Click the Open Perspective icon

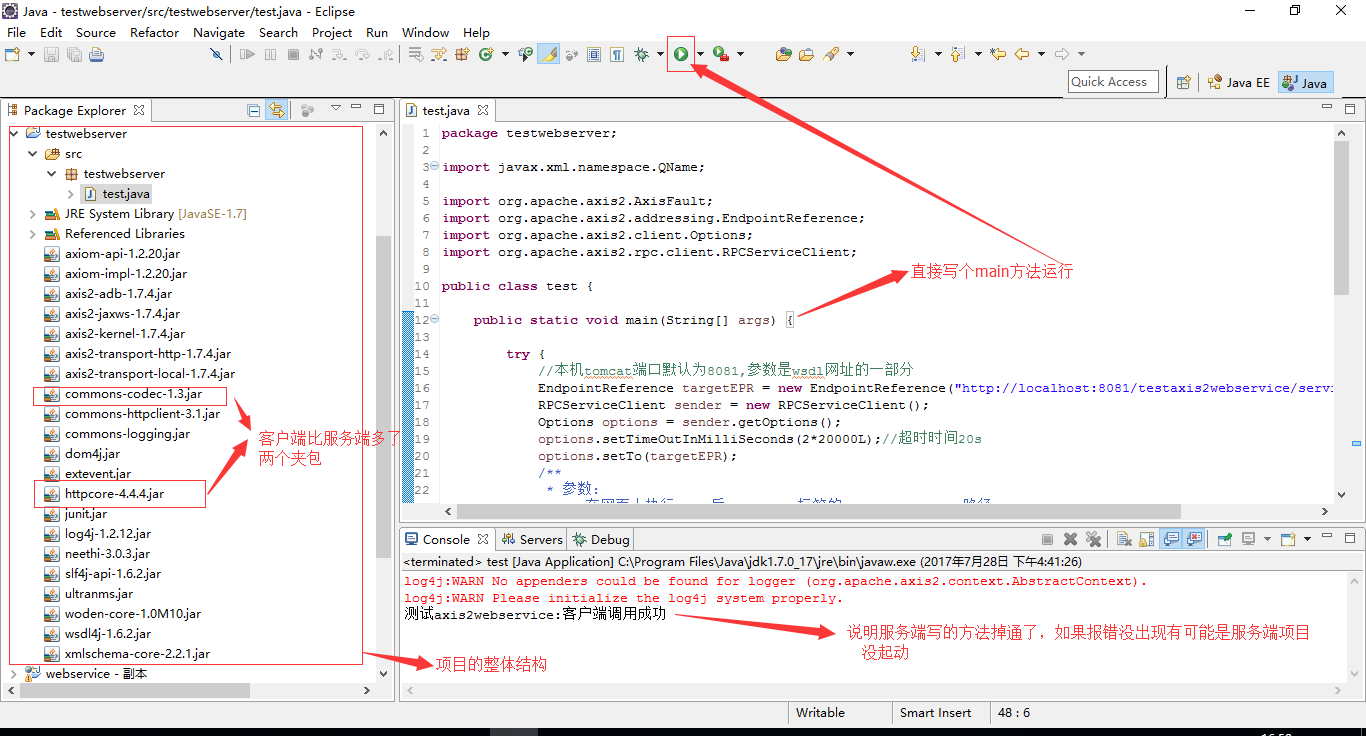click(x=1183, y=82)
